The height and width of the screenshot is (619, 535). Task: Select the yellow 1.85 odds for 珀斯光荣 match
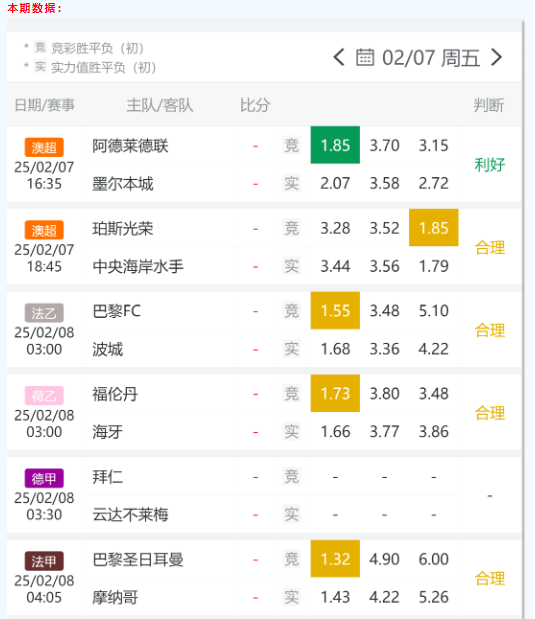pos(434,228)
